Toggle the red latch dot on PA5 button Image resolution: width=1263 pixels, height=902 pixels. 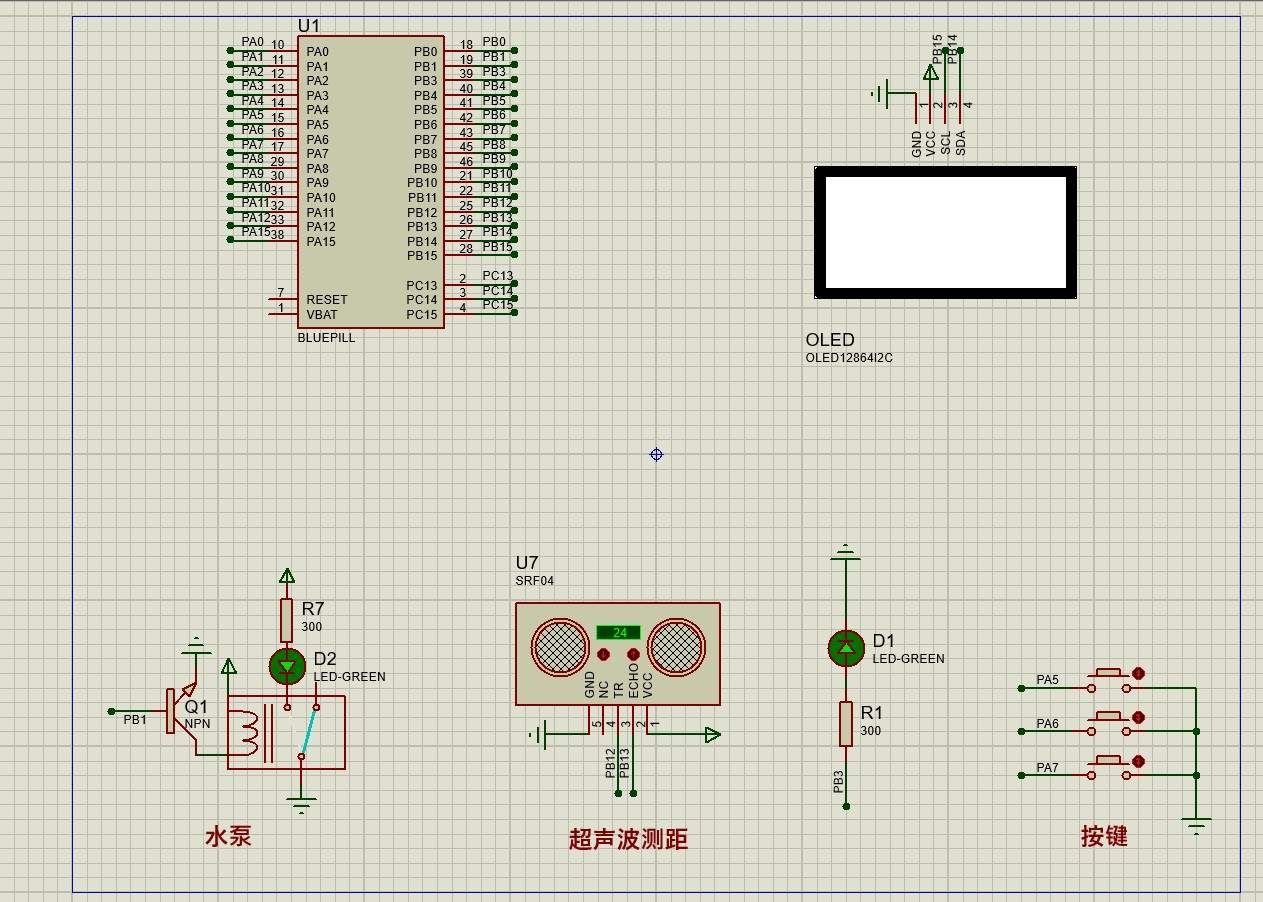pos(1137,673)
